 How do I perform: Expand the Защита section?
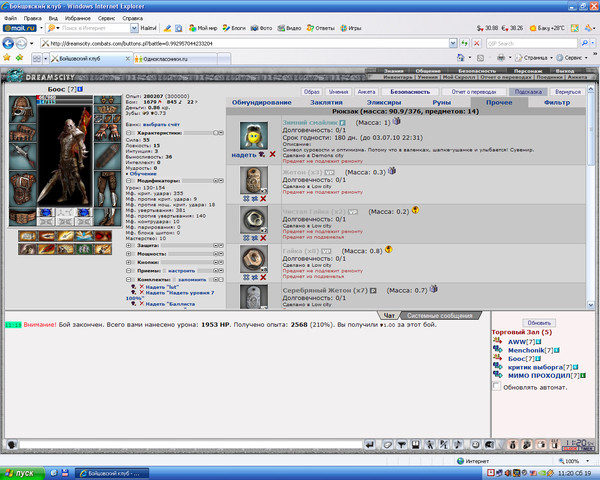coord(129,245)
